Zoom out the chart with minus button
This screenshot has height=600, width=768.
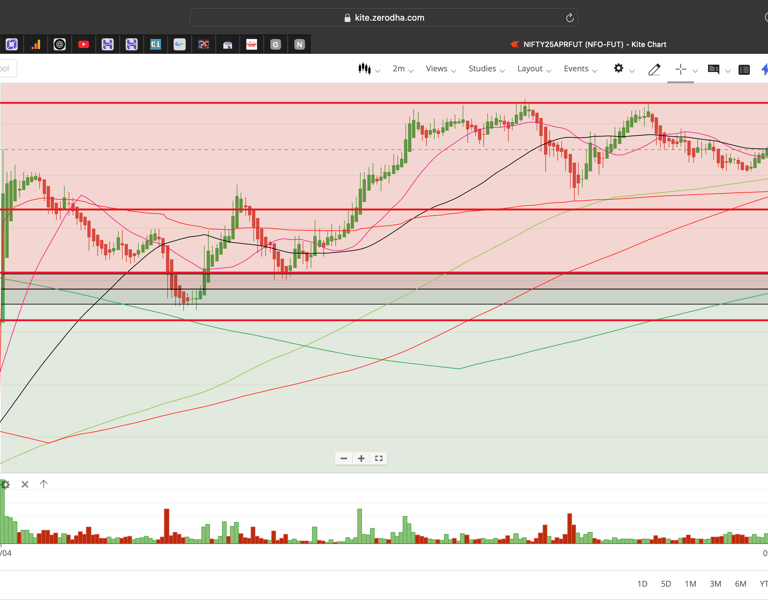[x=344, y=458]
